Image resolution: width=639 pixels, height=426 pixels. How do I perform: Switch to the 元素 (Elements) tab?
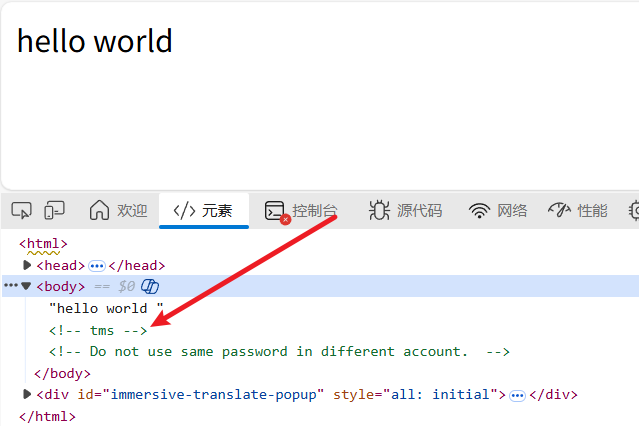[203, 210]
